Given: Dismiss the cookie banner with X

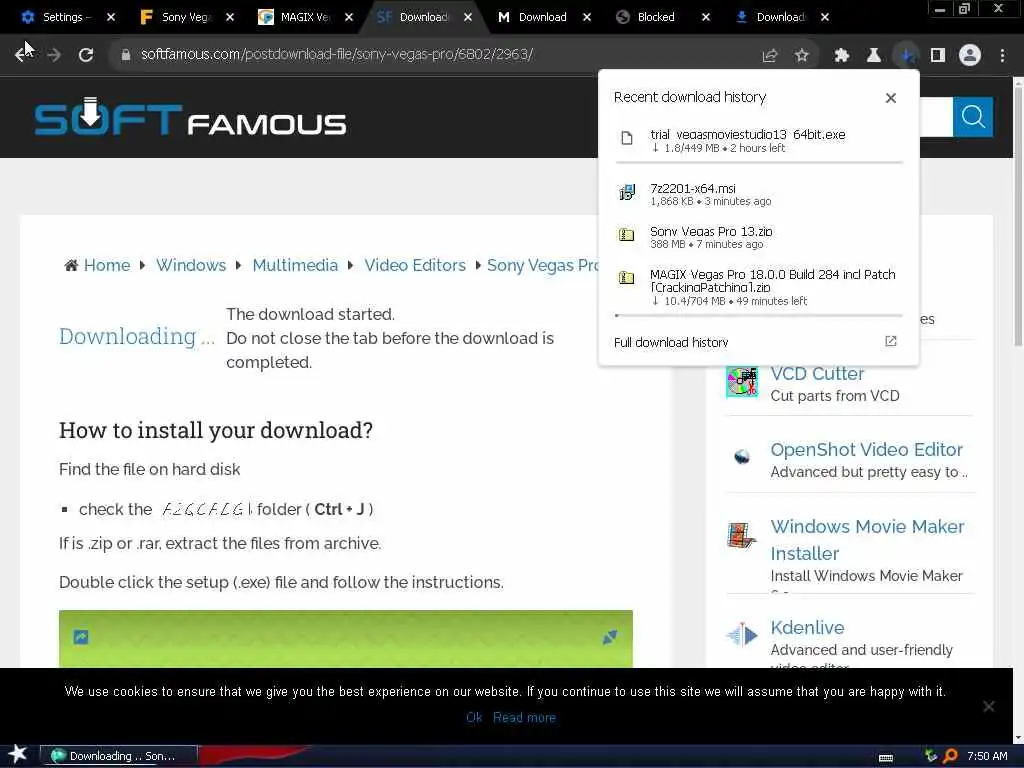Looking at the screenshot, I should (989, 706).
